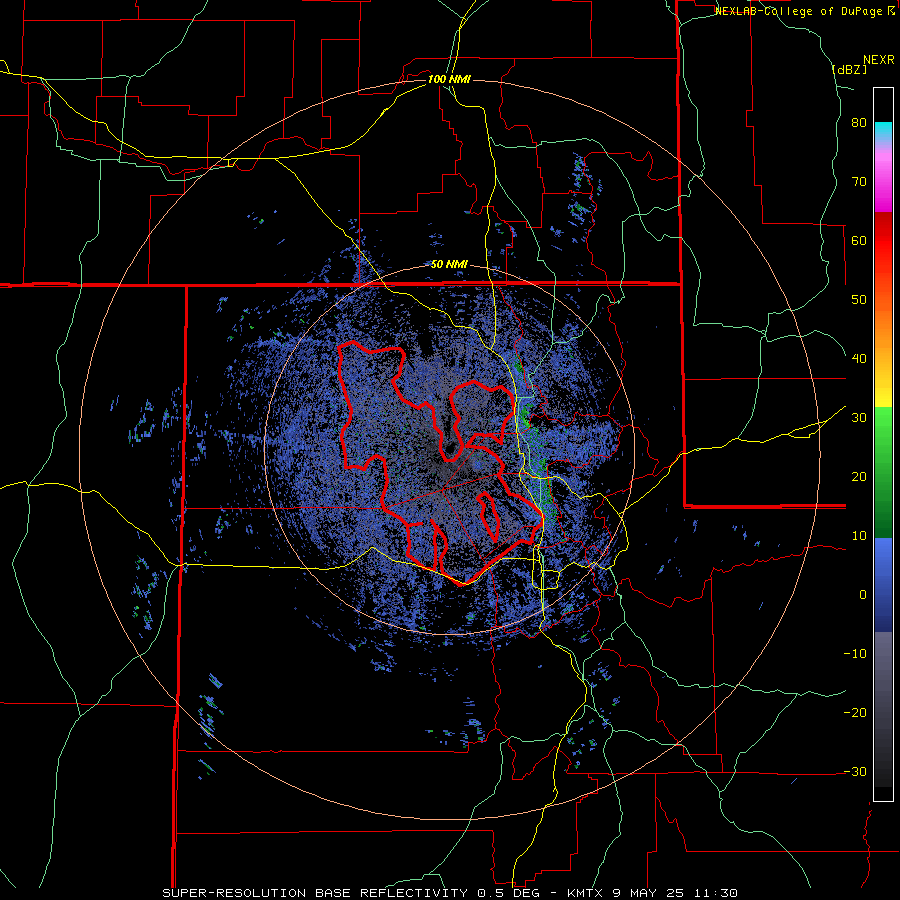Click the 50 value on the dBZ scale
Image resolution: width=900 pixels, height=900 pixels.
859,300
